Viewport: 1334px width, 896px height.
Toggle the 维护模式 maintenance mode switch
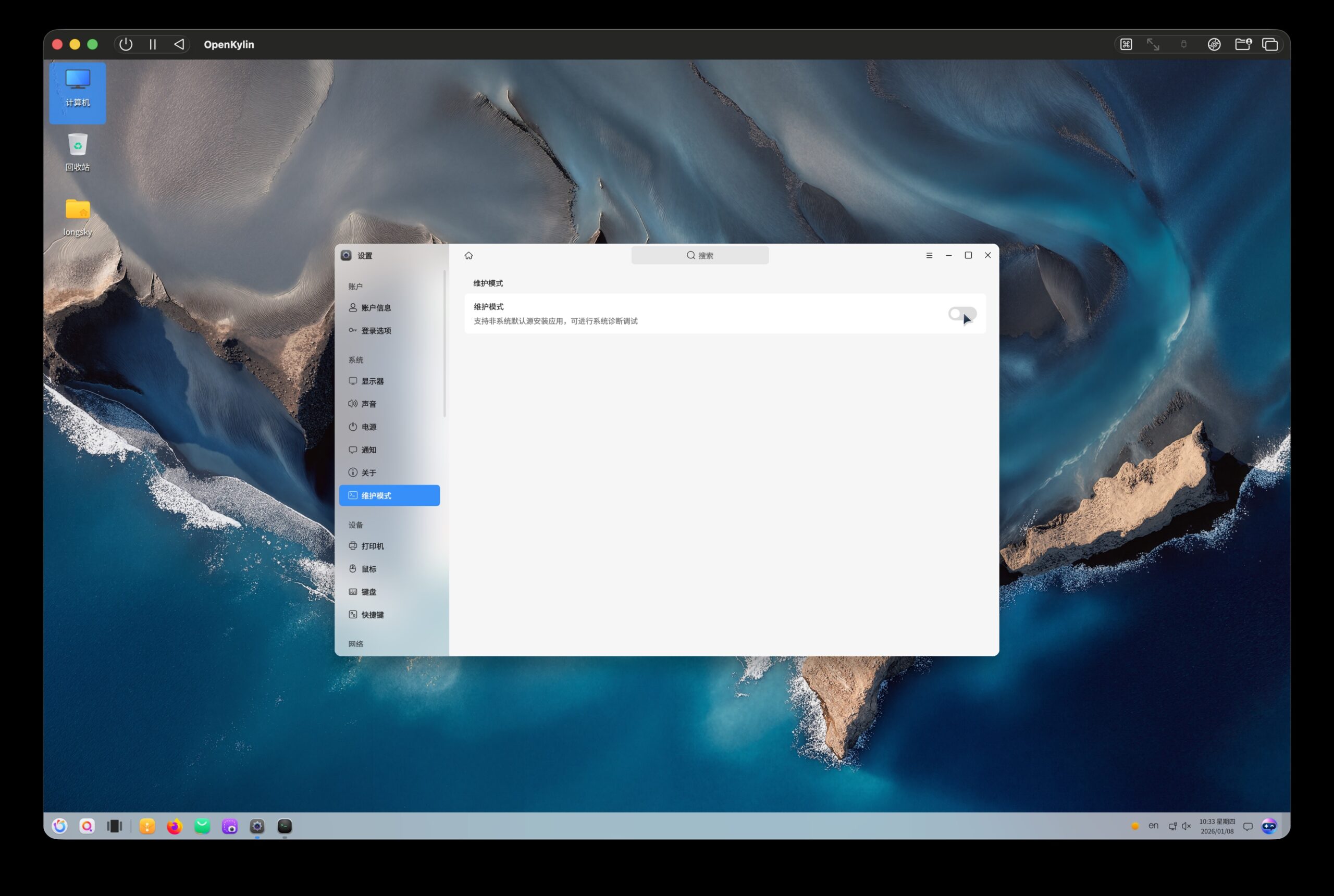(962, 314)
